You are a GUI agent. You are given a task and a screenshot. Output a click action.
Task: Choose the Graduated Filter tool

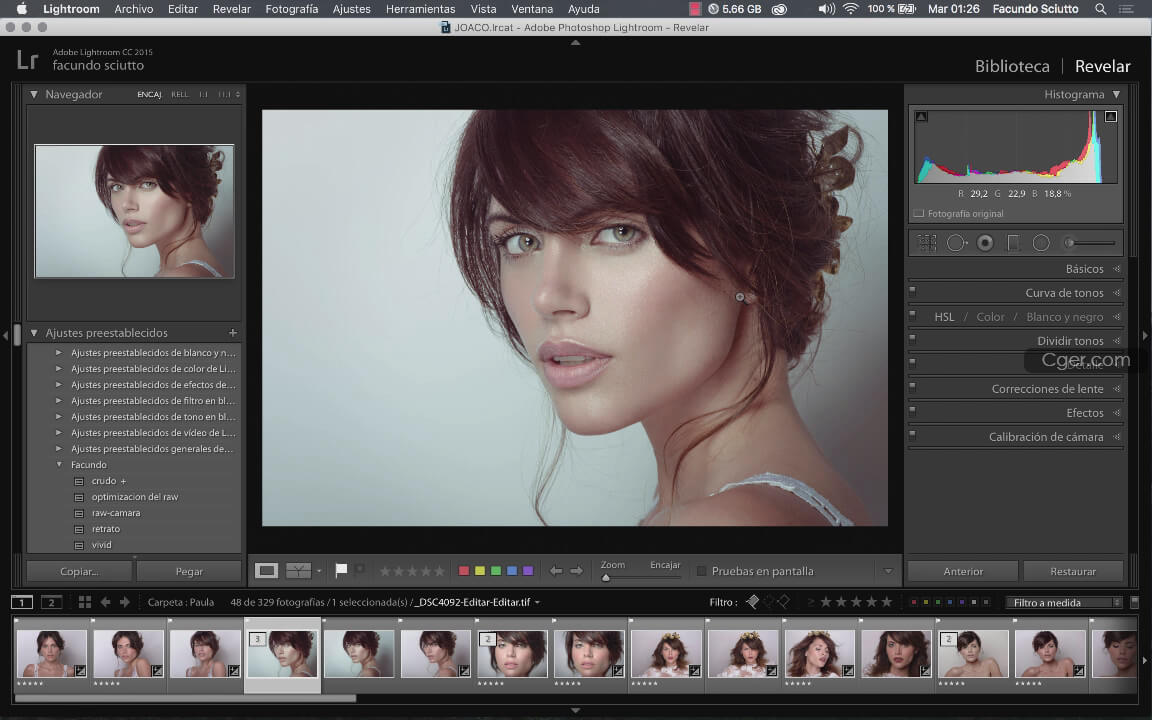pos(1013,242)
